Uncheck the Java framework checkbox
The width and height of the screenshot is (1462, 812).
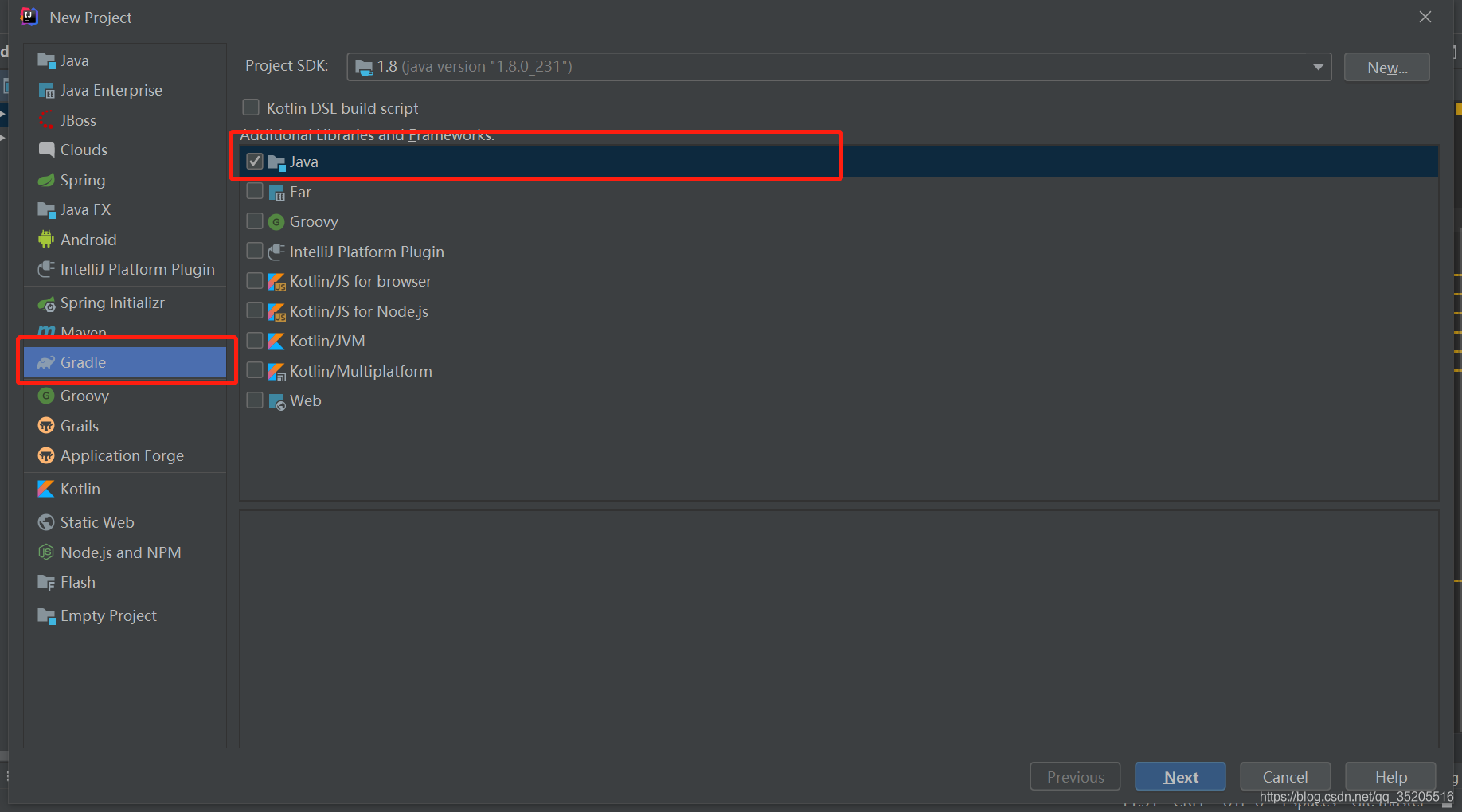click(255, 161)
